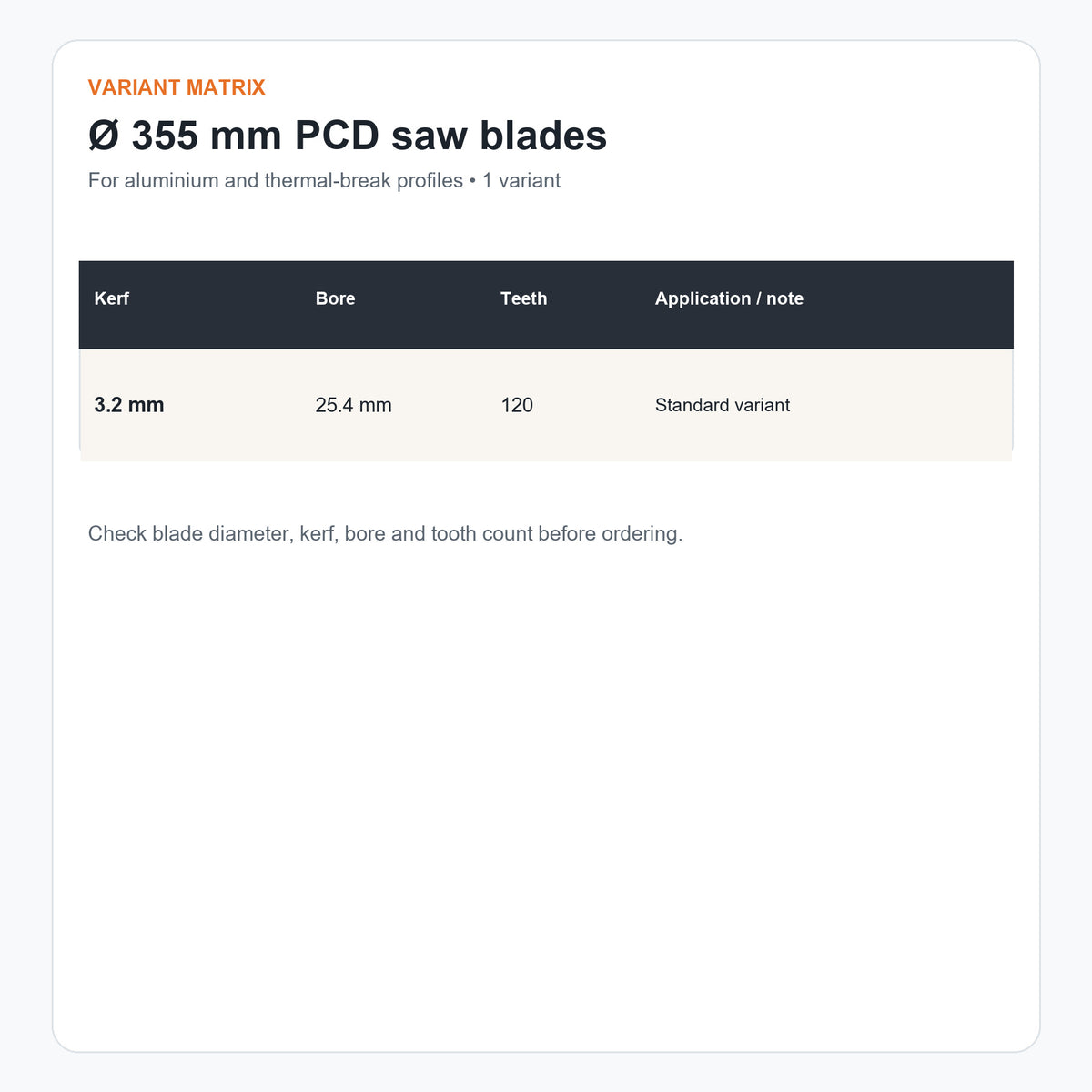
Task: Click the Bore column header
Action: (x=335, y=298)
